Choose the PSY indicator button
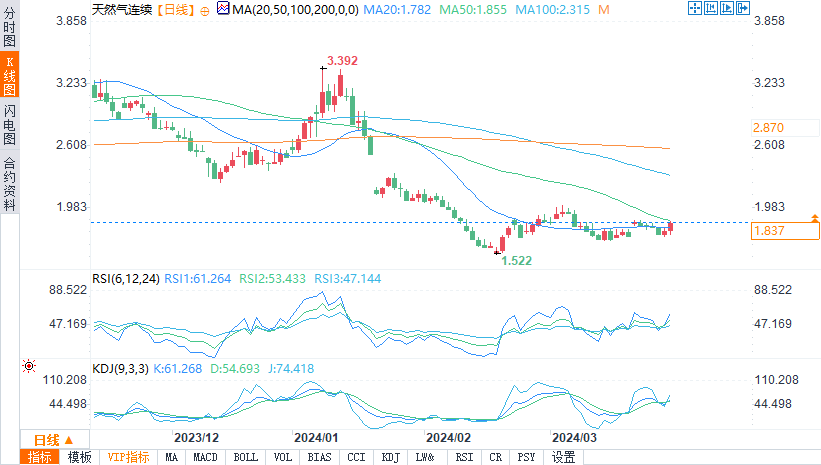The image size is (821, 465). click(x=526, y=457)
